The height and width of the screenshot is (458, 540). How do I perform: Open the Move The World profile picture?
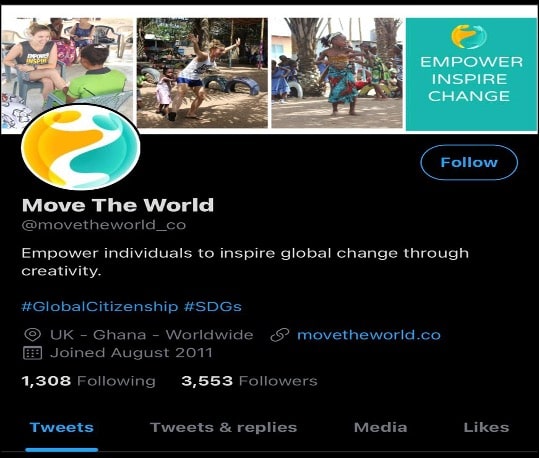pyautogui.click(x=81, y=147)
